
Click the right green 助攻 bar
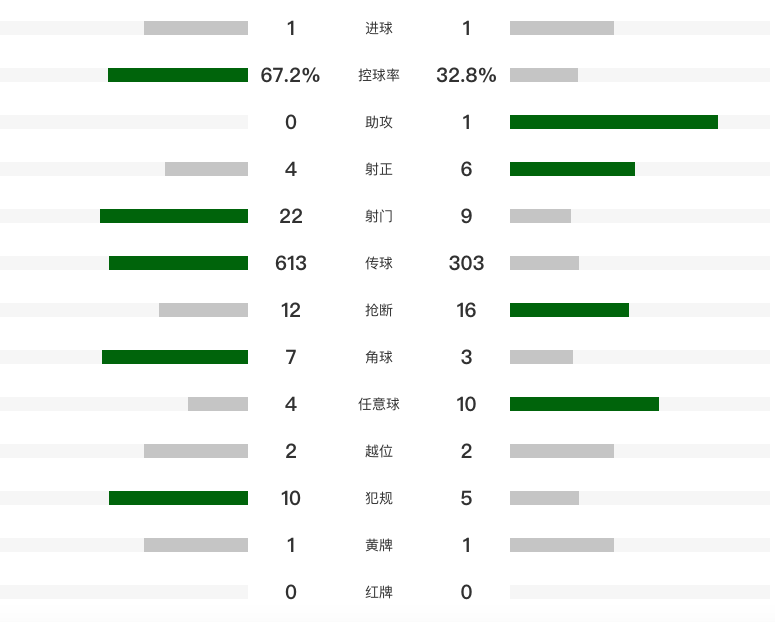(614, 122)
